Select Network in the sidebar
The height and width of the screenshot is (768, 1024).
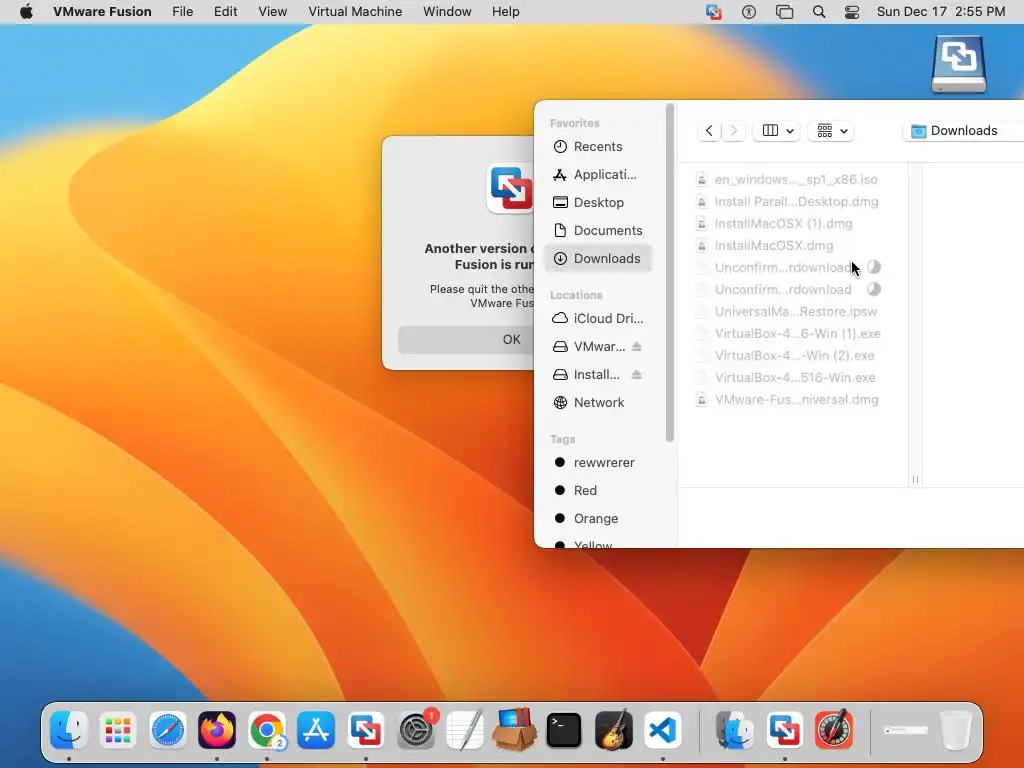pos(598,402)
